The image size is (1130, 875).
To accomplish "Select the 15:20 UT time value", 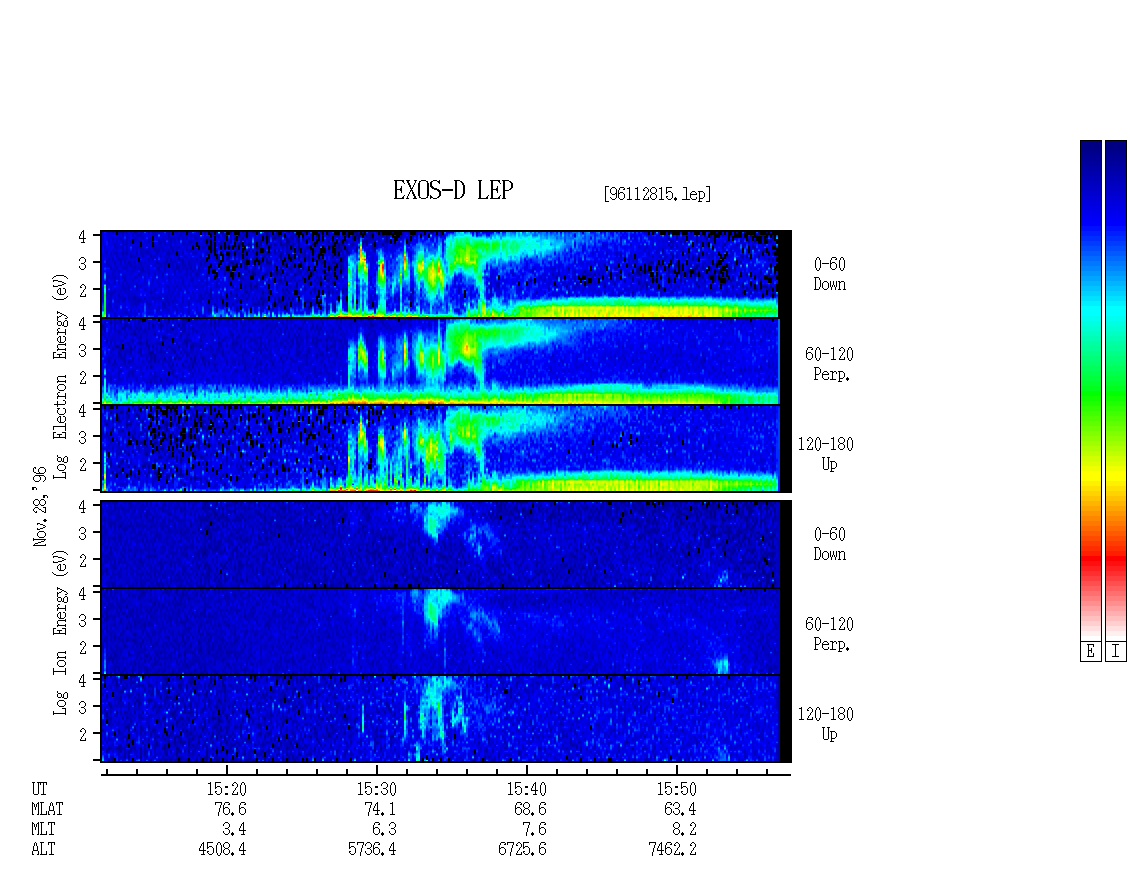I will pyautogui.click(x=227, y=789).
